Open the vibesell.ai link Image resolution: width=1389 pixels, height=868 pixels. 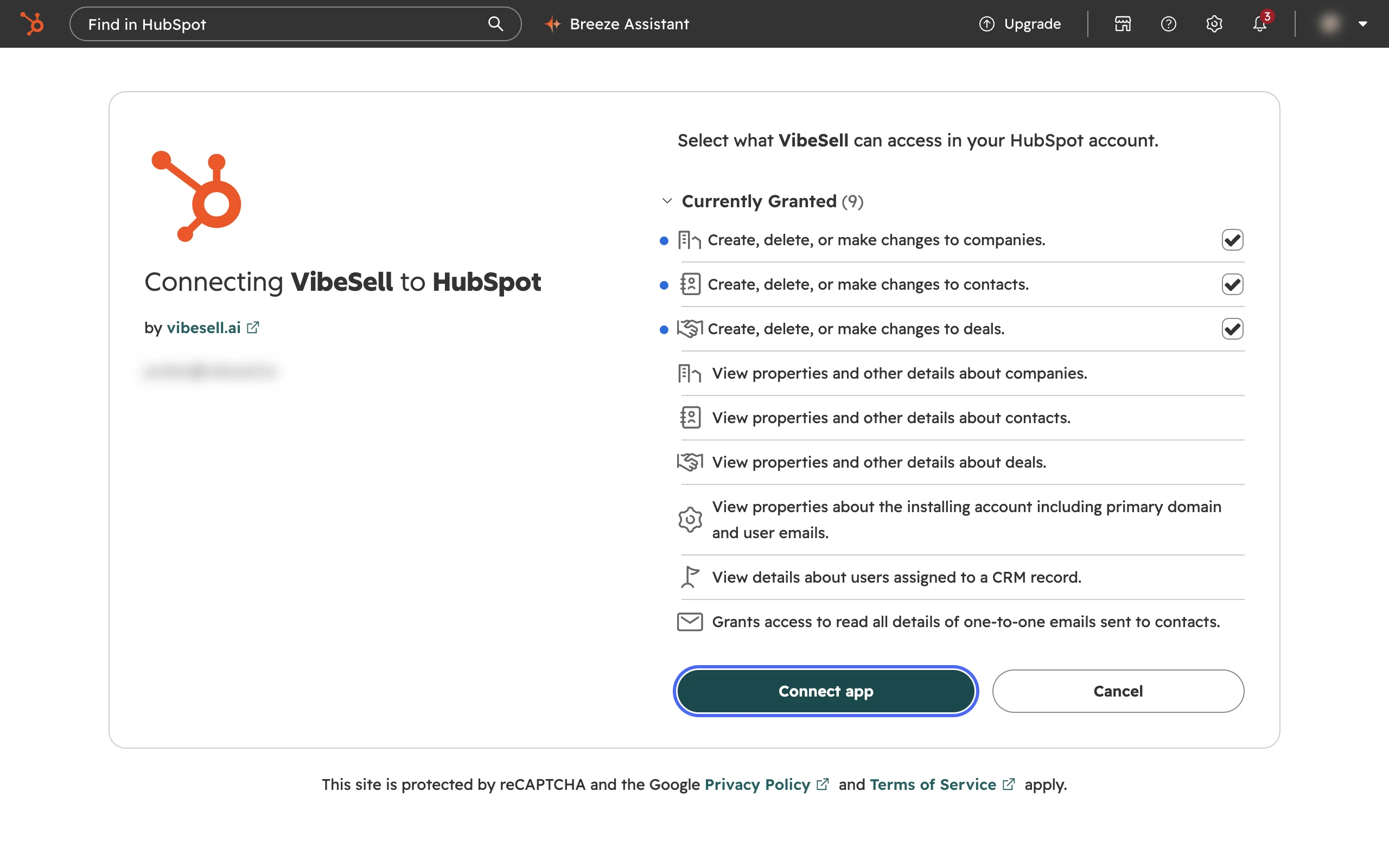click(x=204, y=328)
